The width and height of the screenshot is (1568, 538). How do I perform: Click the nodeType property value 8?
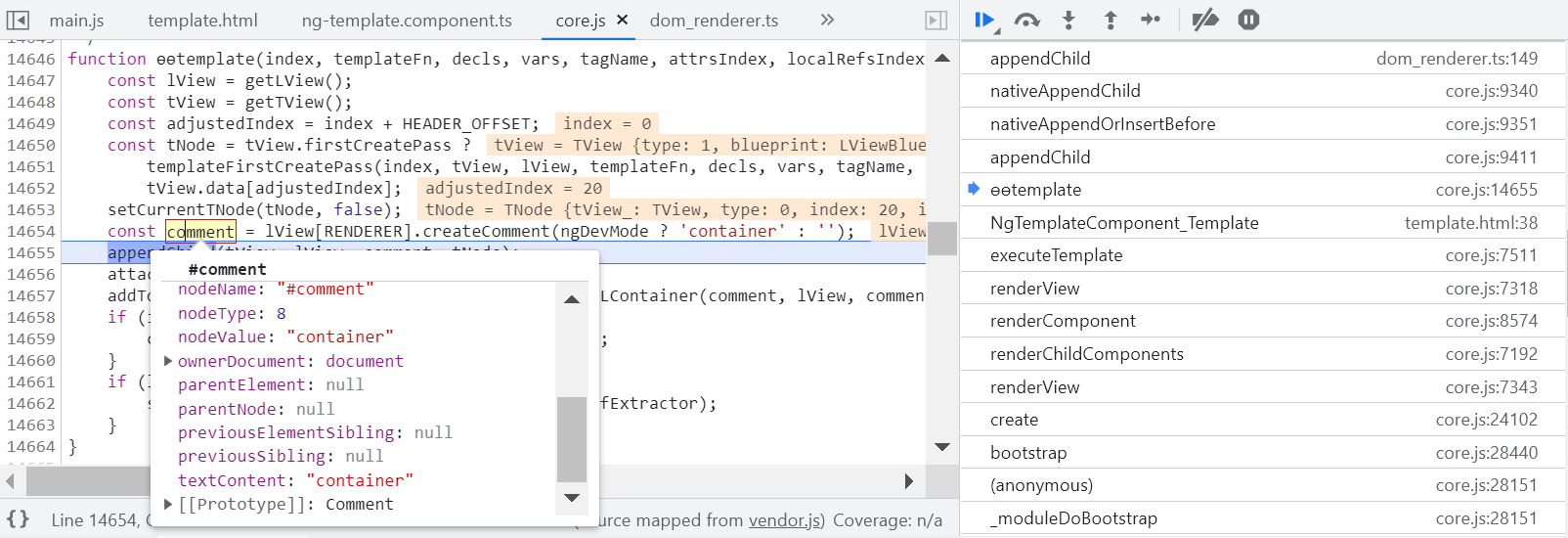(x=282, y=313)
